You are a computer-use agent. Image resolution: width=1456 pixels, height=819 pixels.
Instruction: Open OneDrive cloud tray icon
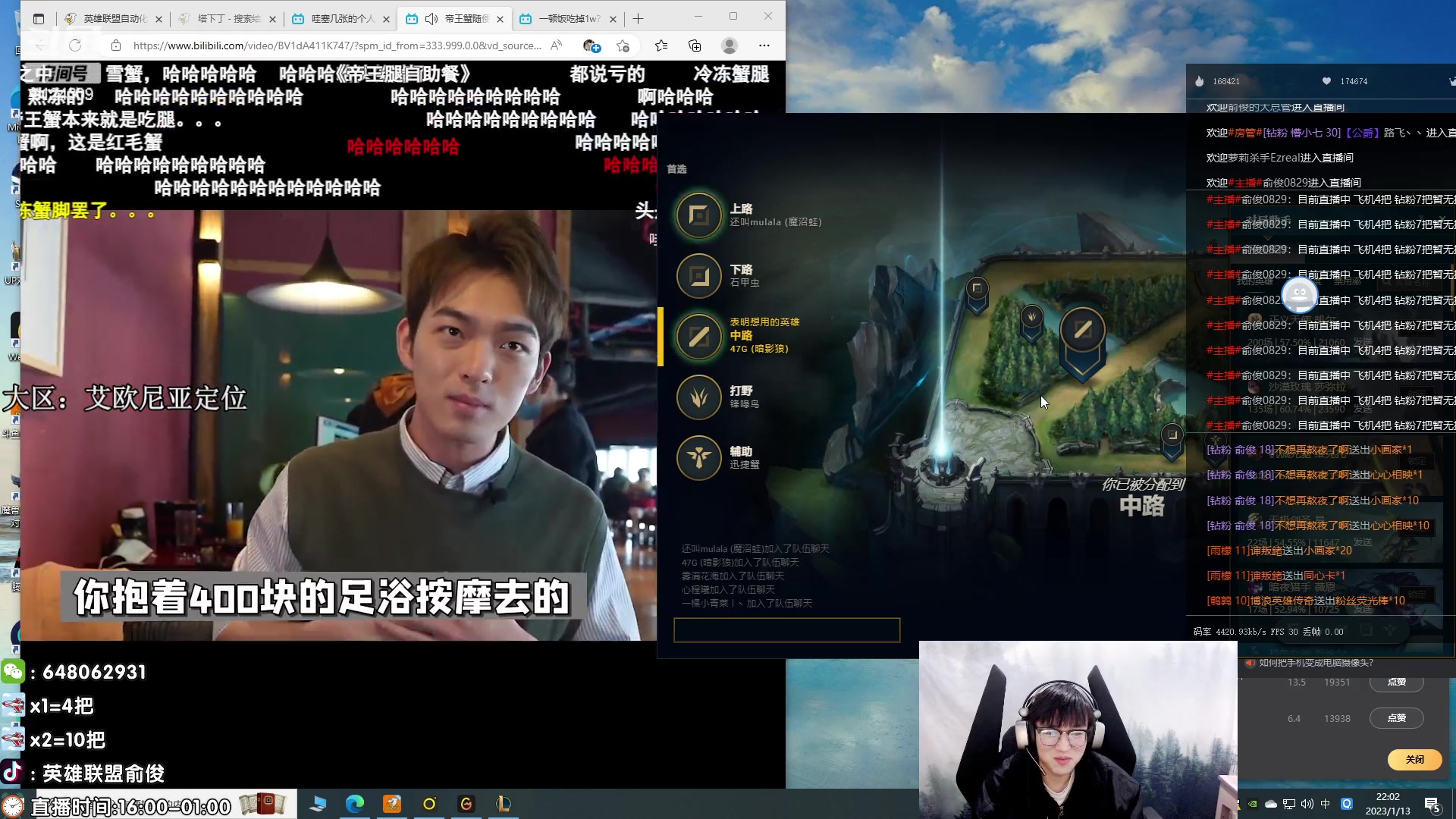pos(1271,804)
